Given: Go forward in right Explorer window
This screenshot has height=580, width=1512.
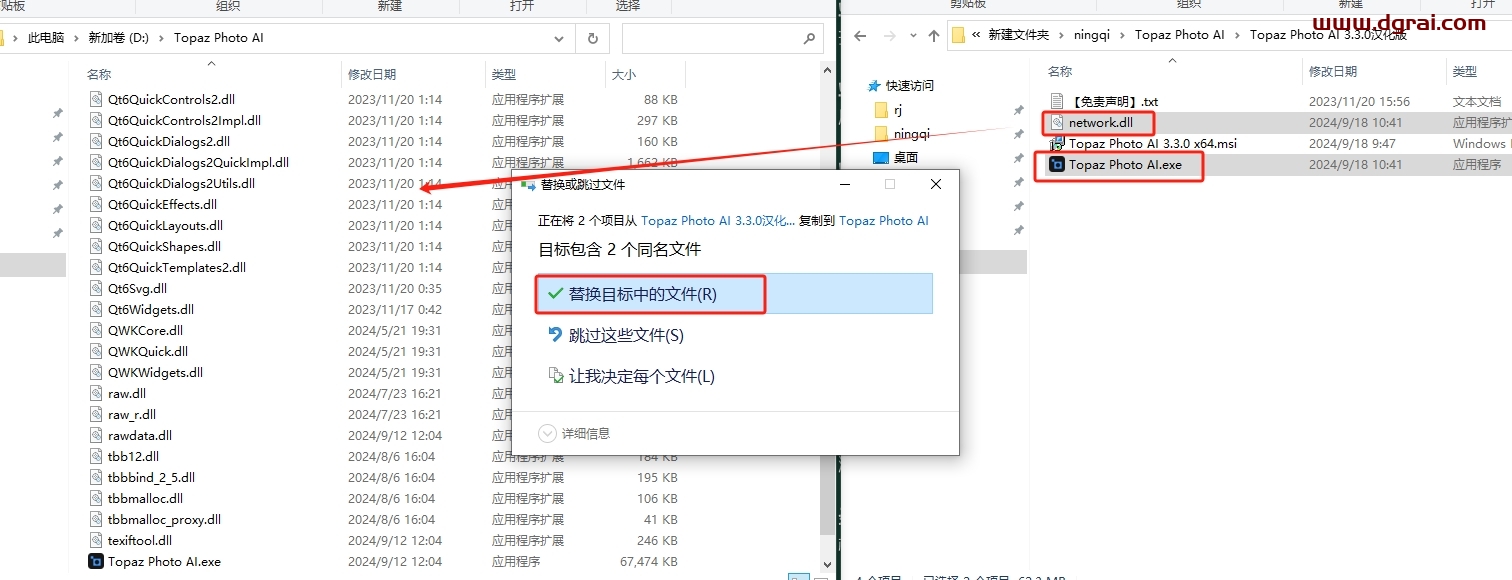Looking at the screenshot, I should 888,35.
